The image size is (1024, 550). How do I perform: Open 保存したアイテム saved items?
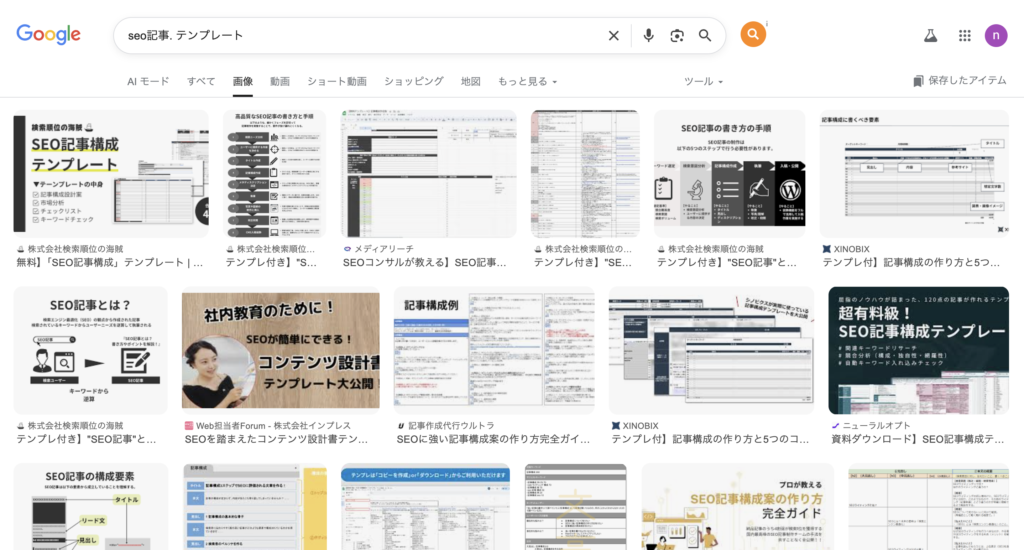click(x=960, y=81)
